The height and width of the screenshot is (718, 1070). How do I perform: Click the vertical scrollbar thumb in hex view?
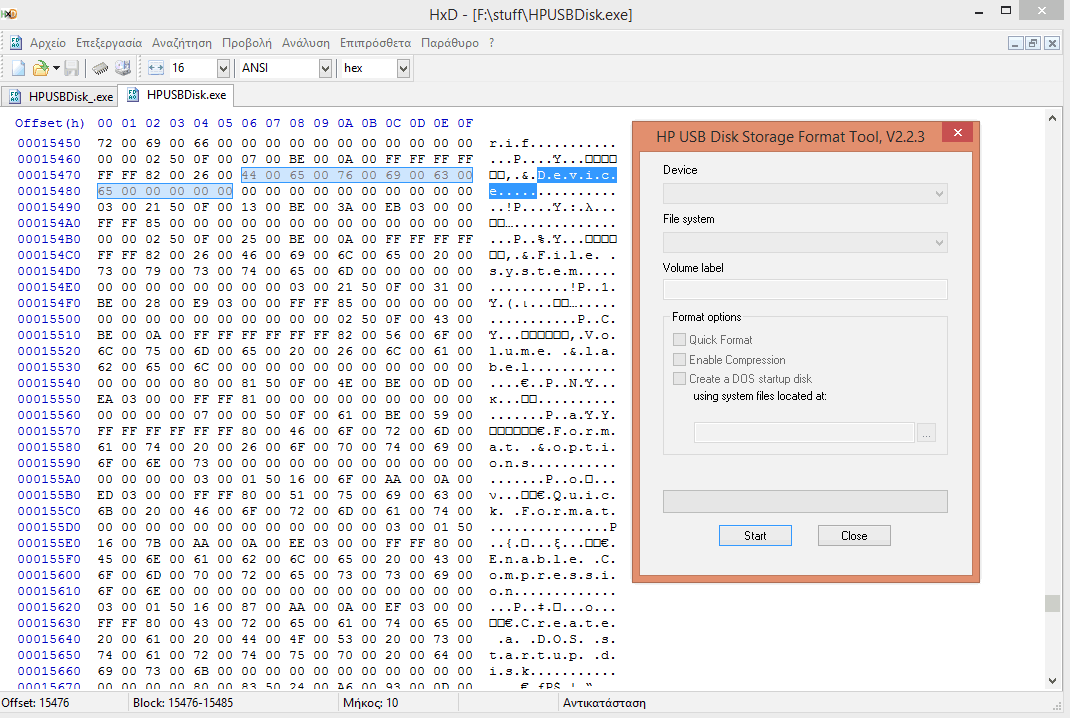1052,603
